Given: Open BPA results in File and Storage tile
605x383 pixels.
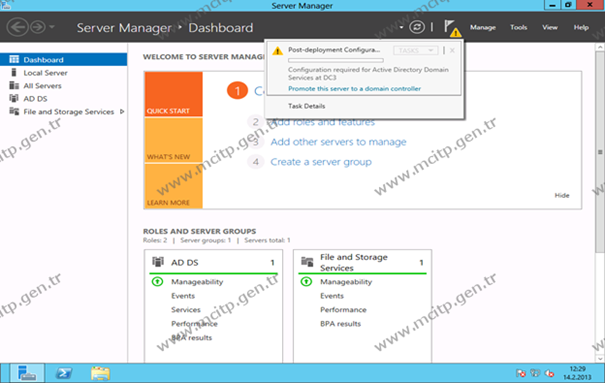Looking at the screenshot, I should pos(340,324).
